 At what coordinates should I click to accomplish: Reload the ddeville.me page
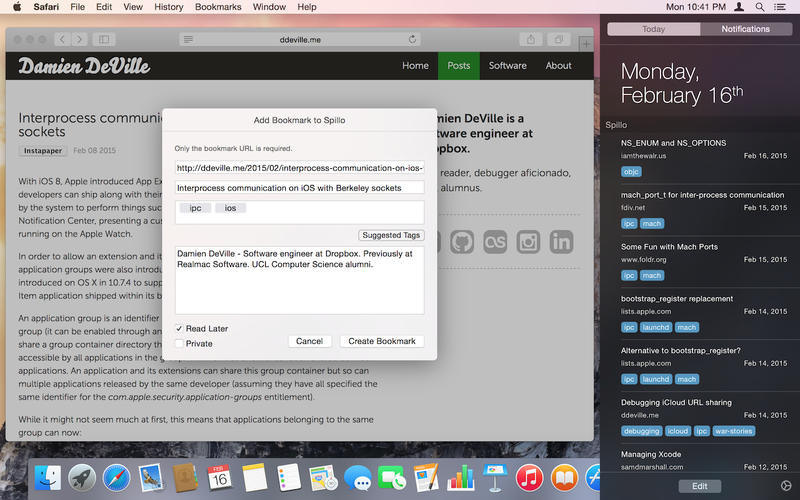(x=412, y=39)
